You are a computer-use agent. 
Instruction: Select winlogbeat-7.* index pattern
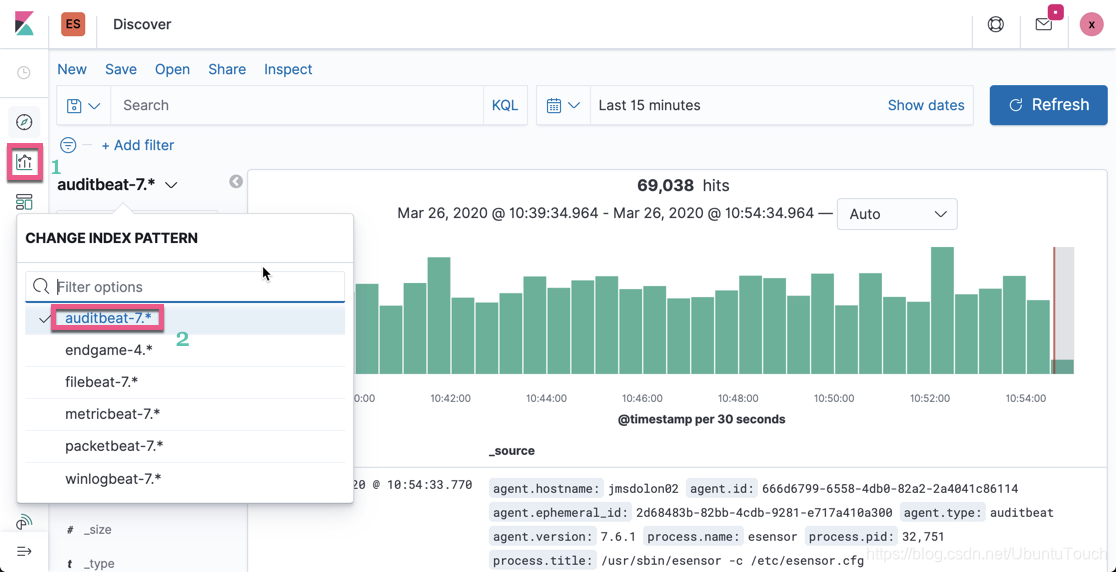(185, 479)
